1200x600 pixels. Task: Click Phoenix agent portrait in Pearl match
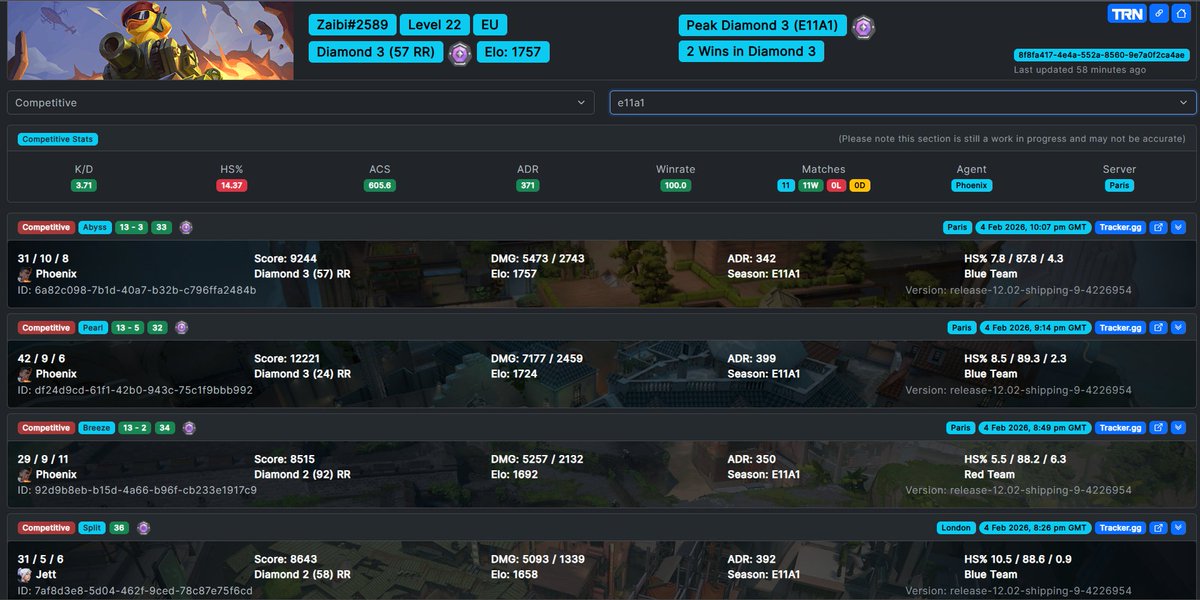25,374
